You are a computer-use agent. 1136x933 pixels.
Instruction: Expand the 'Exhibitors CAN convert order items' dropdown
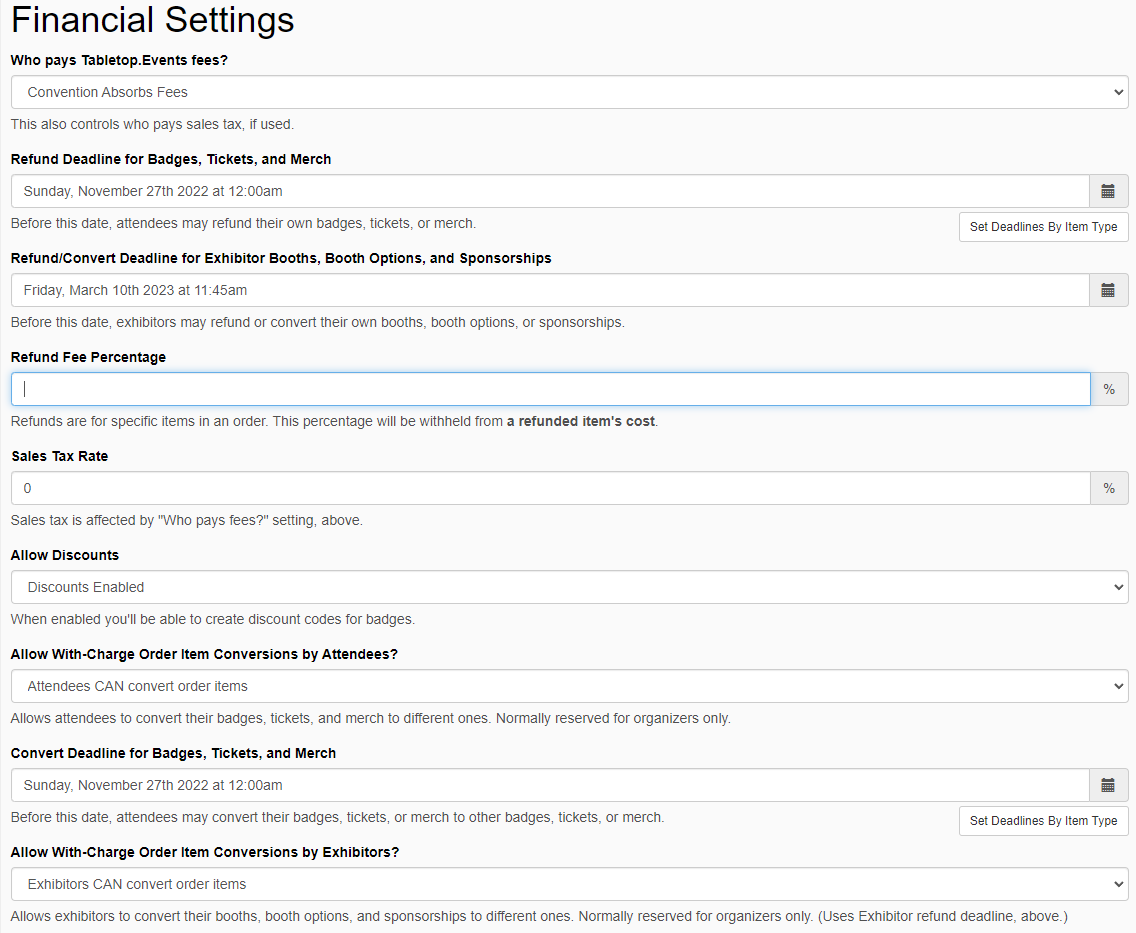569,884
